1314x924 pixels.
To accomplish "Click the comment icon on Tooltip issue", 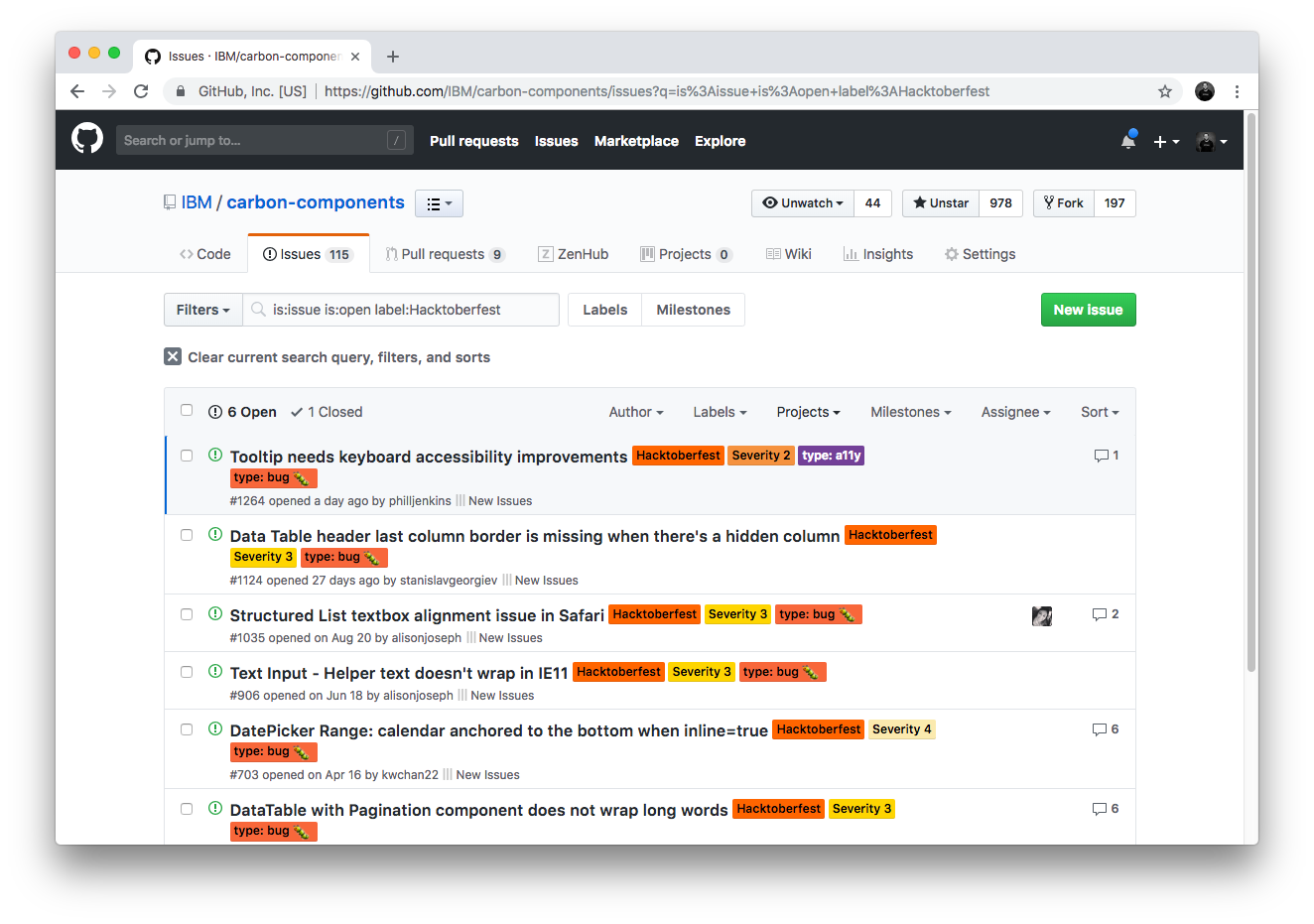I will [1101, 456].
